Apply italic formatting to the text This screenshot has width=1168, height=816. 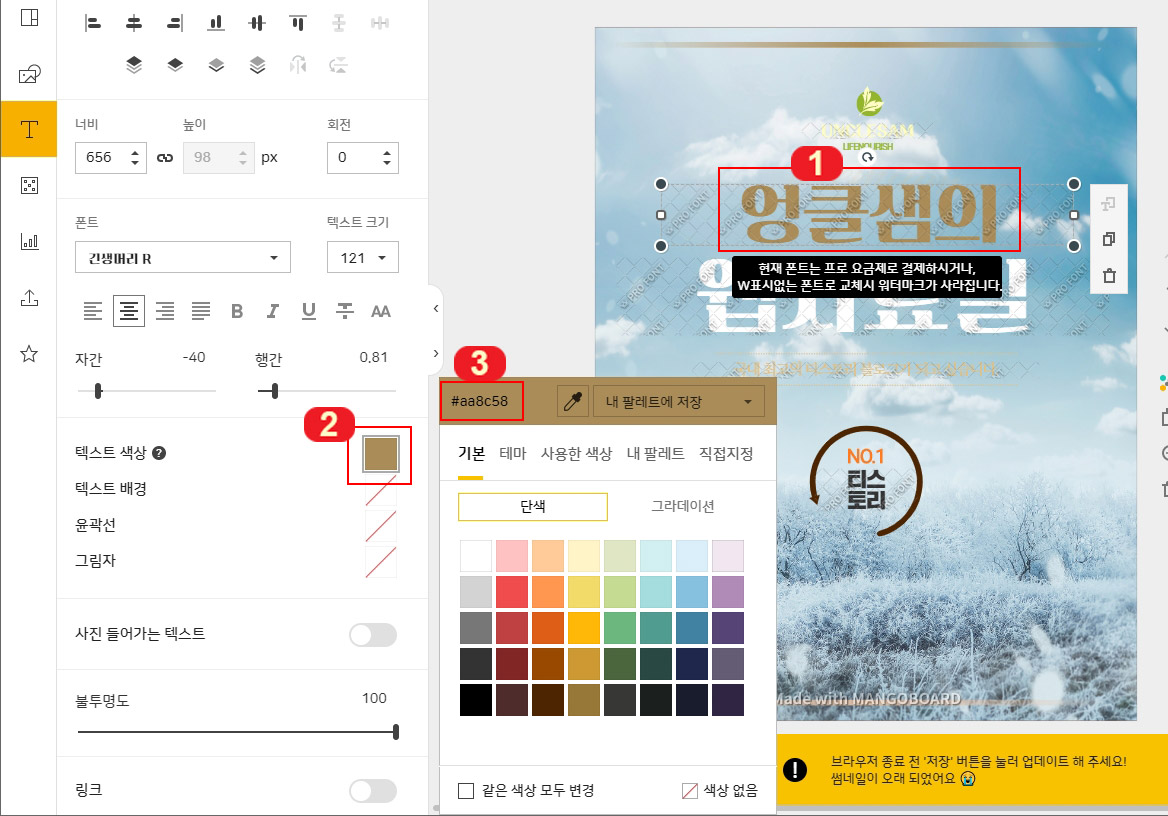272,311
